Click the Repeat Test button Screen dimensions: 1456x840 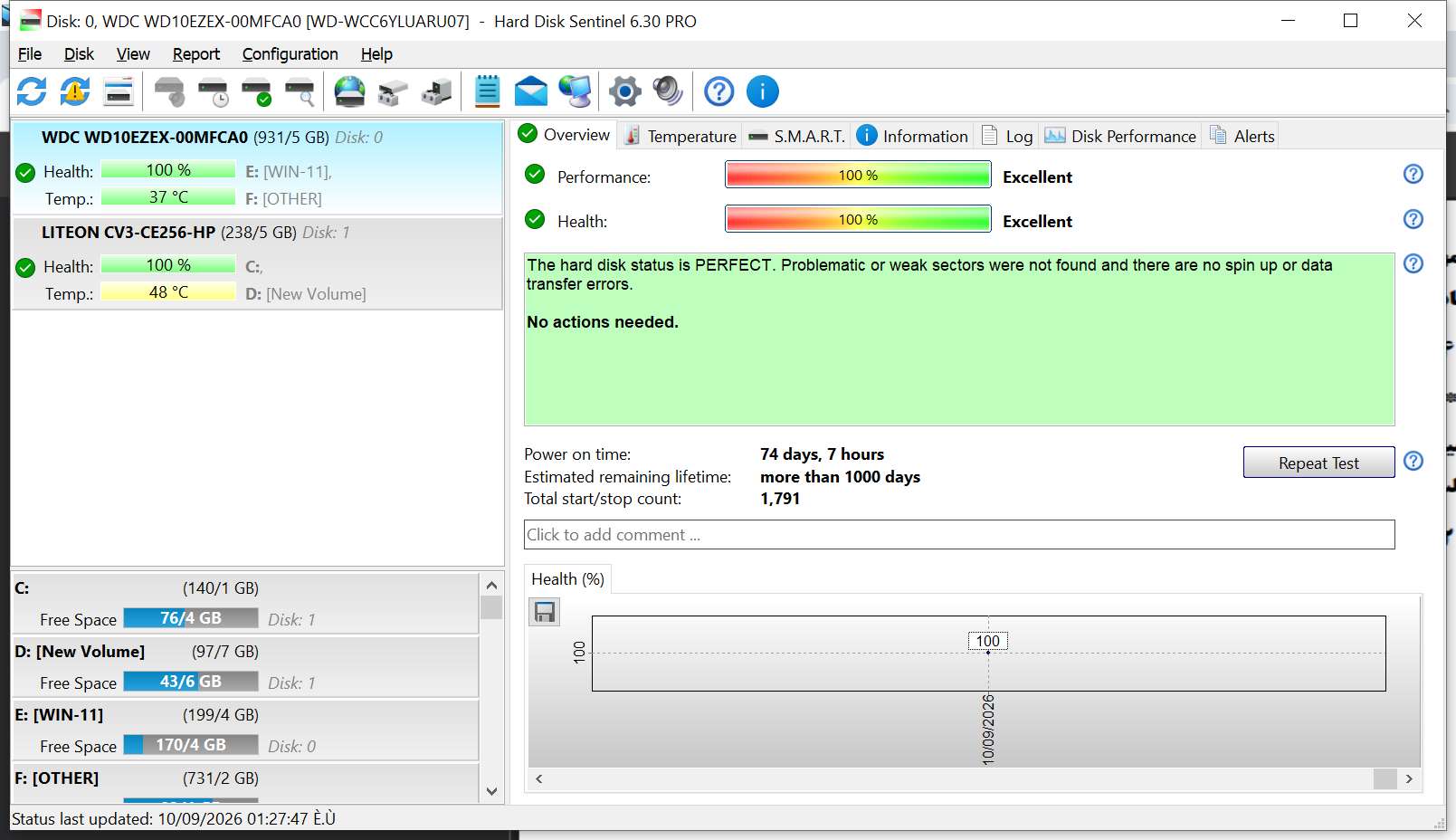1318,463
